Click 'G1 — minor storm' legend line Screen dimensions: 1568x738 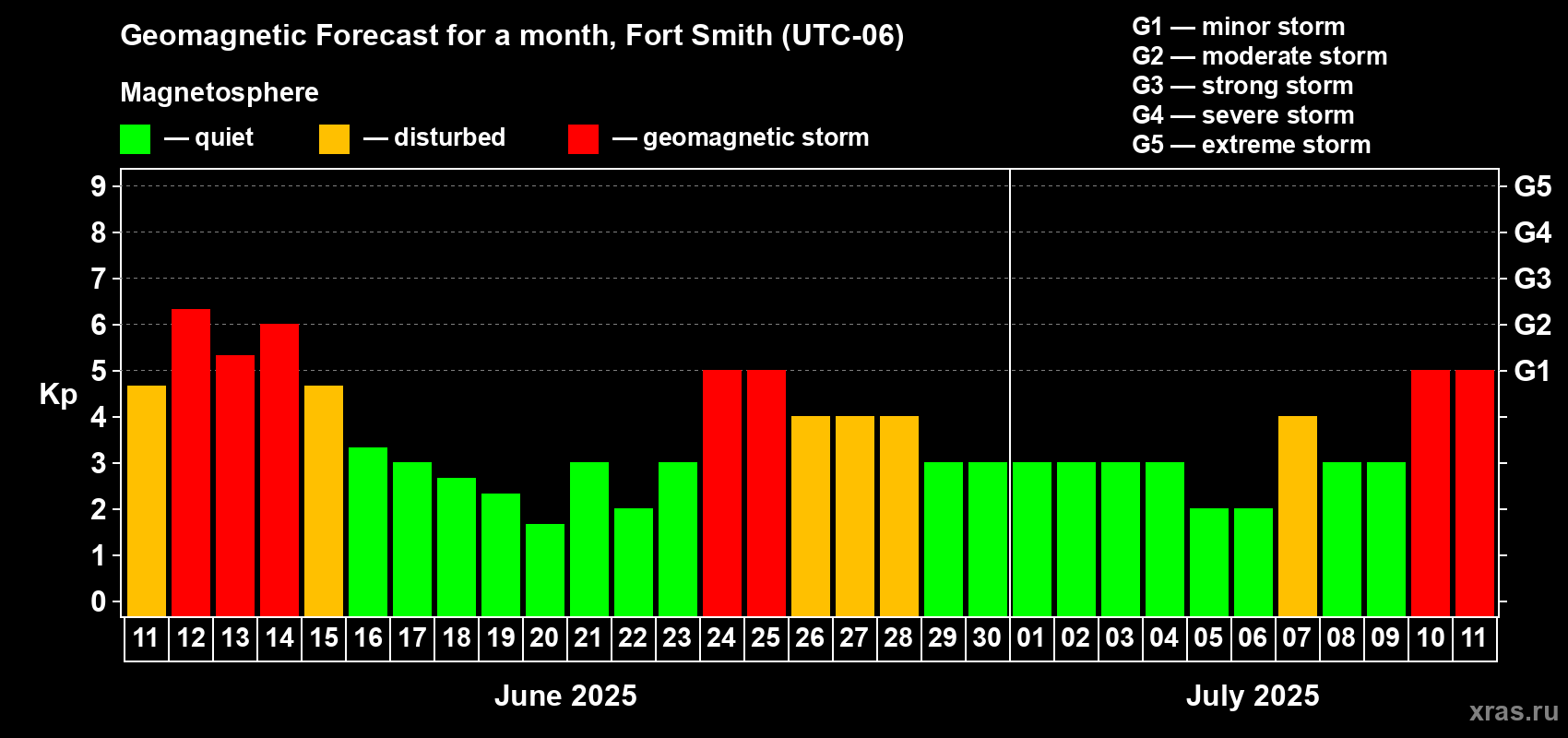1239,27
